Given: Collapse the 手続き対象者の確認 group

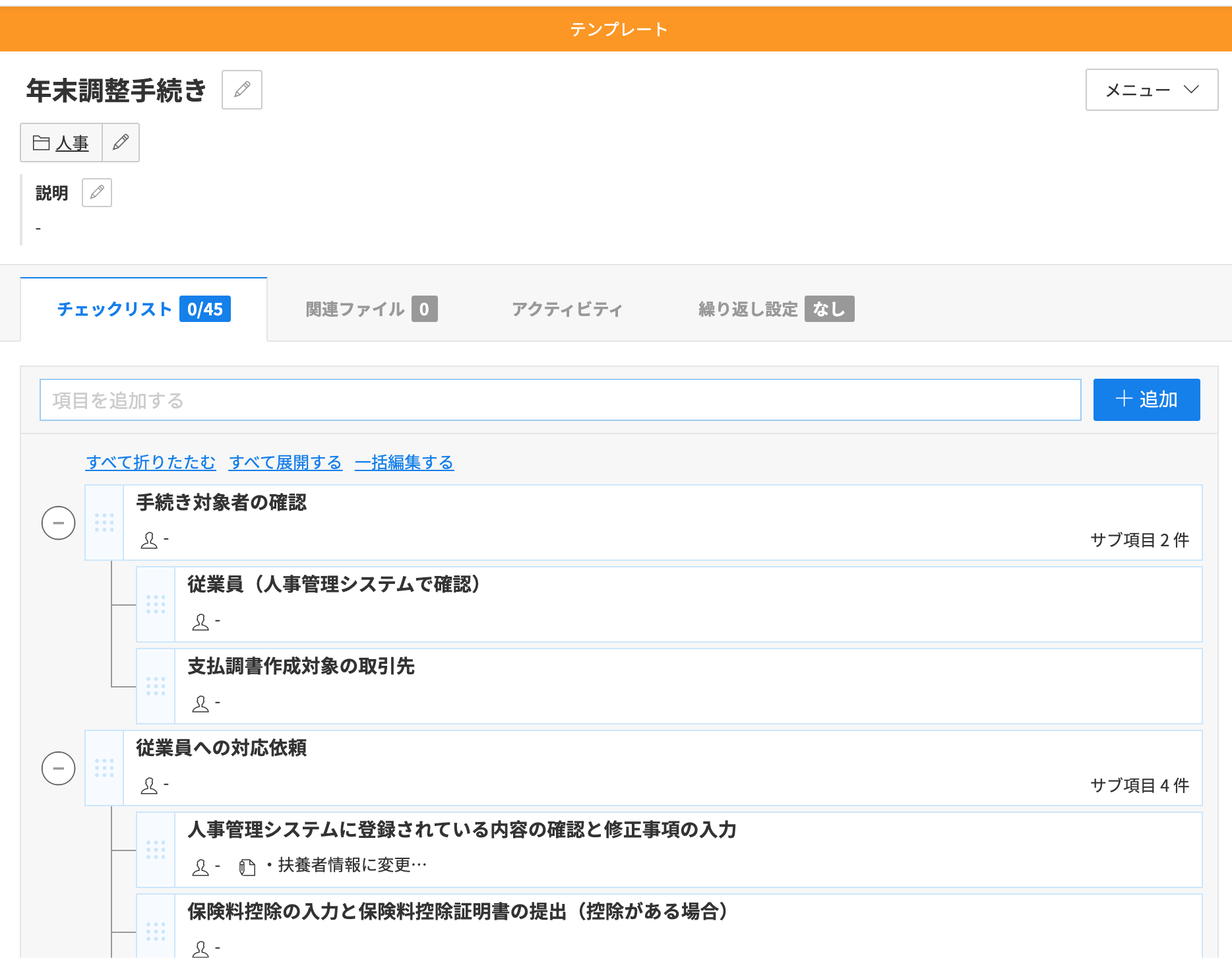Looking at the screenshot, I should (x=59, y=523).
